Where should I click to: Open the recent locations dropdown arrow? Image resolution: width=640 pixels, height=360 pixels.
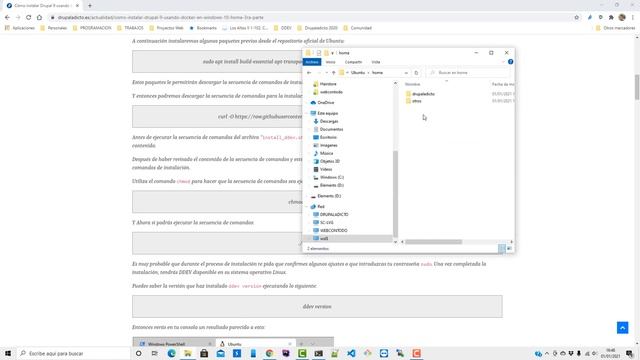326,73
